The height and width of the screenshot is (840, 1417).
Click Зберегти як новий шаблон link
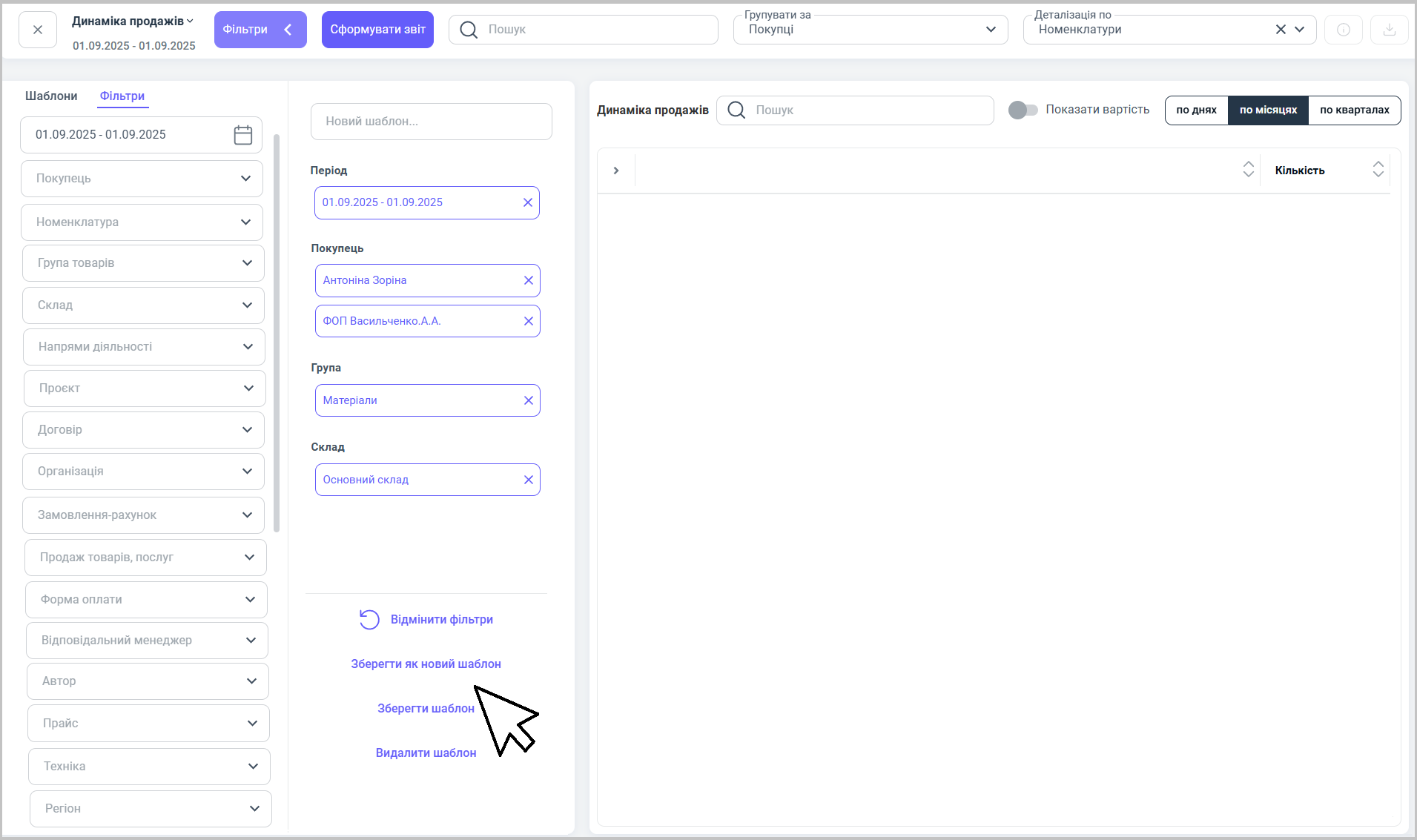(426, 664)
